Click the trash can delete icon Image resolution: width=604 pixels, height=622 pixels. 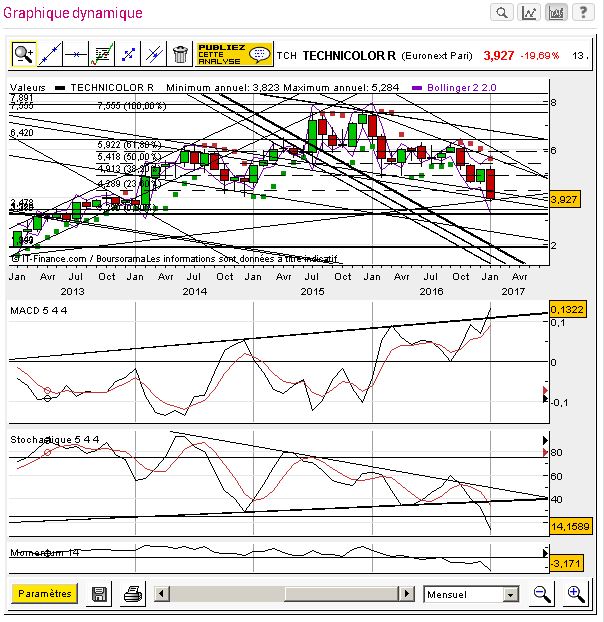(x=180, y=54)
